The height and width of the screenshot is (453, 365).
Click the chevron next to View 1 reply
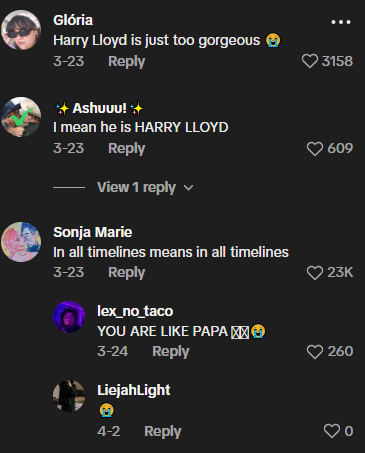click(188, 188)
